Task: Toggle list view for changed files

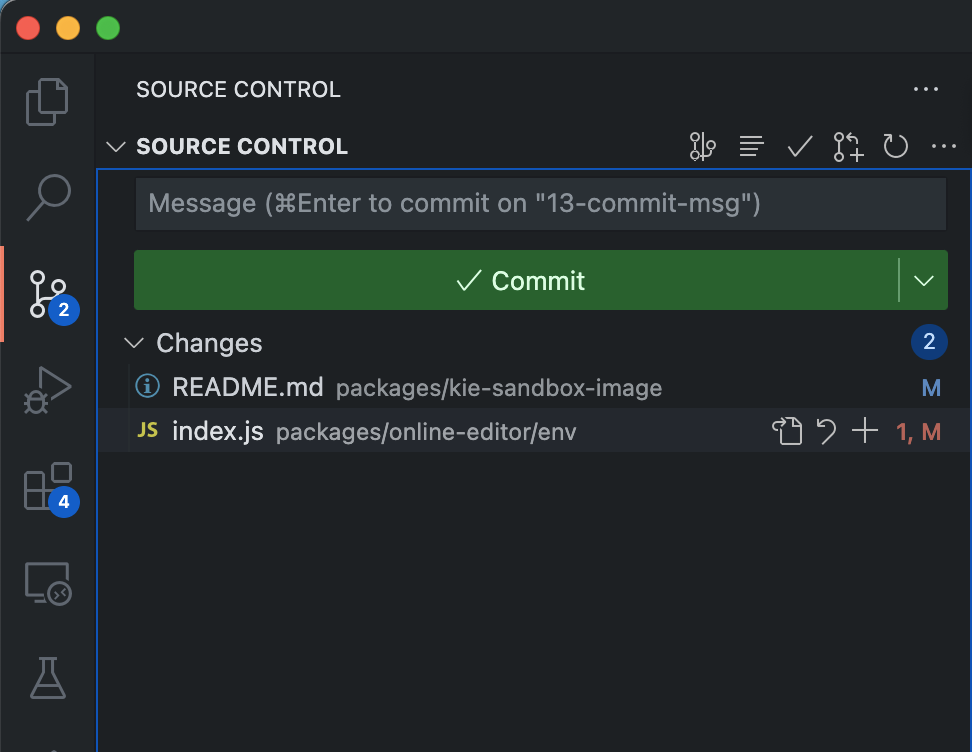Action: 751,146
